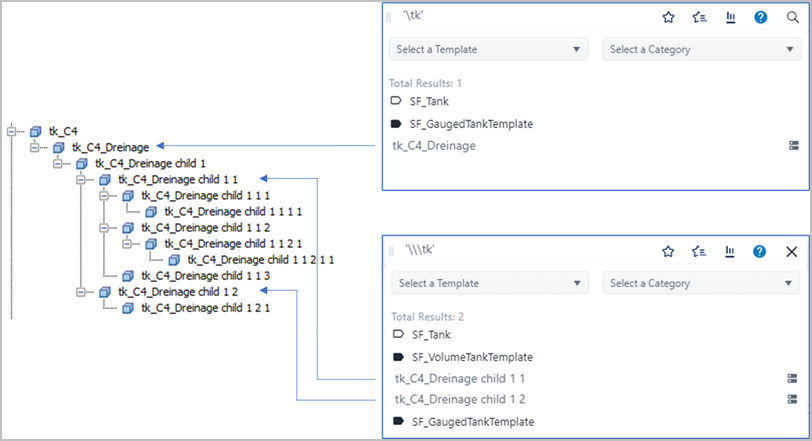Click server icon beside tk_C4_Dreinage result
The width and height of the screenshot is (812, 441).
793,146
